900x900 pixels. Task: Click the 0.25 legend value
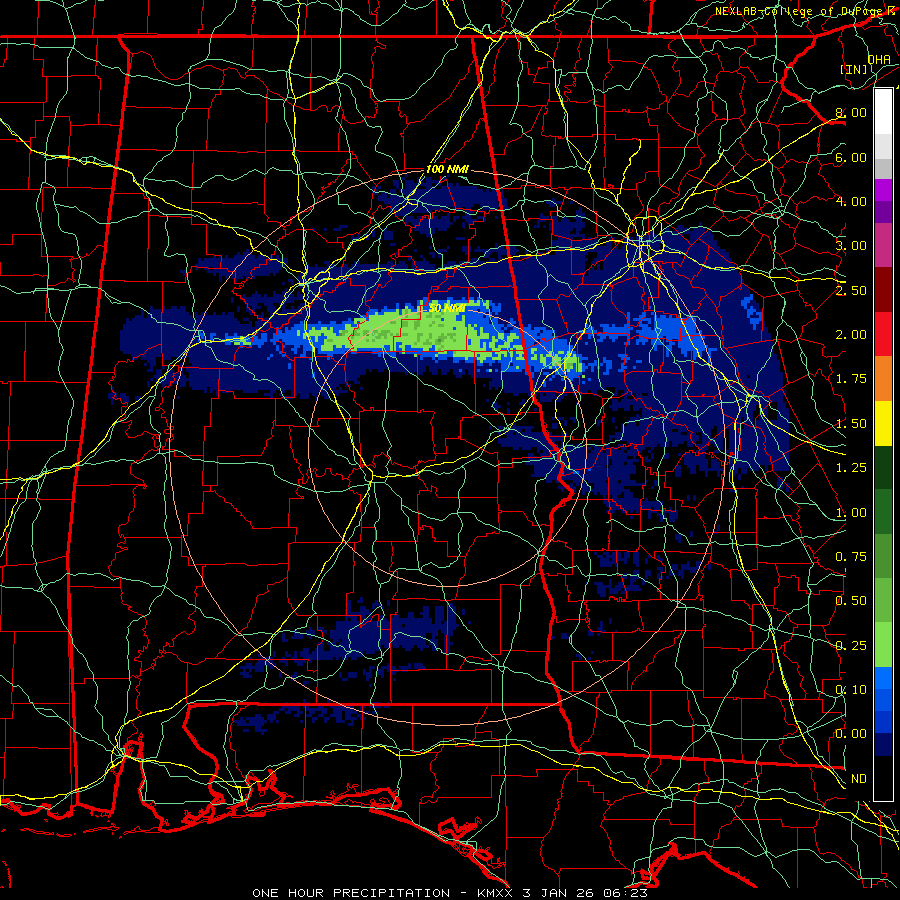pyautogui.click(x=851, y=646)
